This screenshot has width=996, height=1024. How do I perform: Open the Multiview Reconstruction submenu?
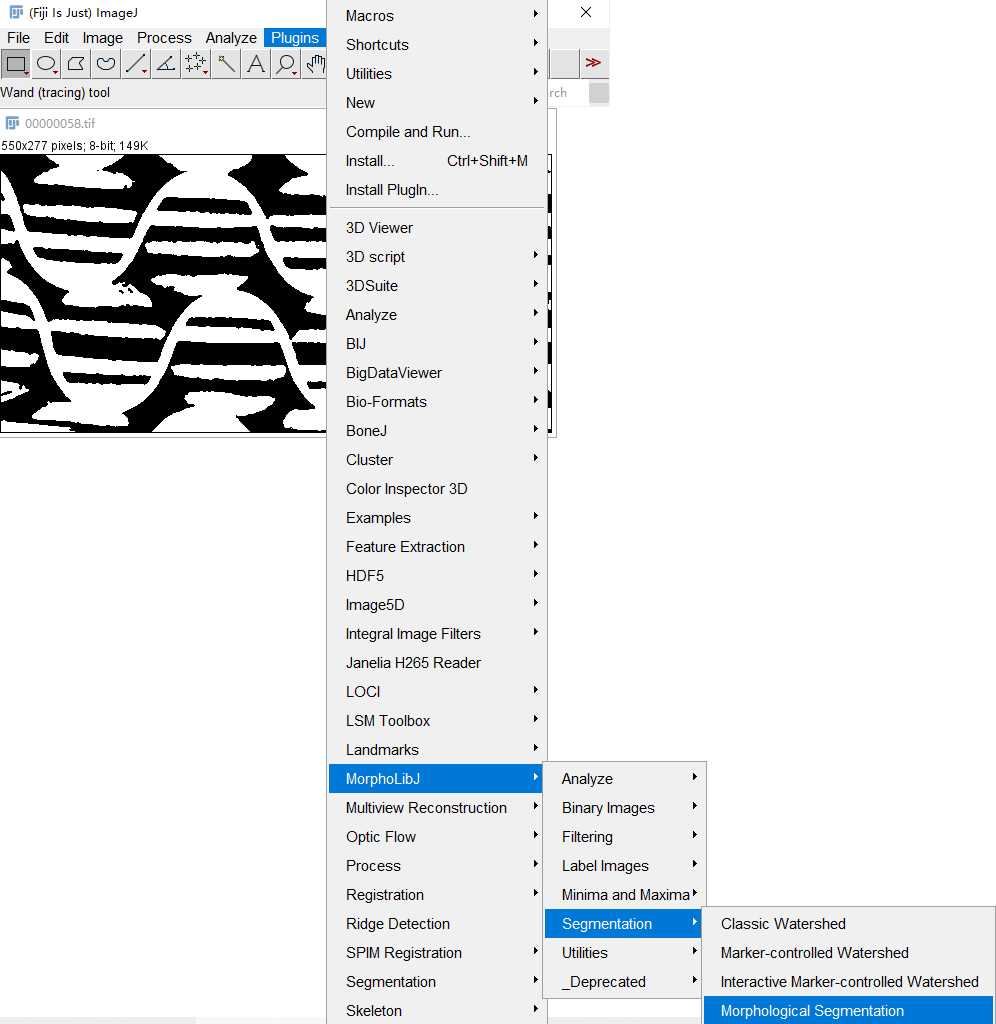click(436, 808)
